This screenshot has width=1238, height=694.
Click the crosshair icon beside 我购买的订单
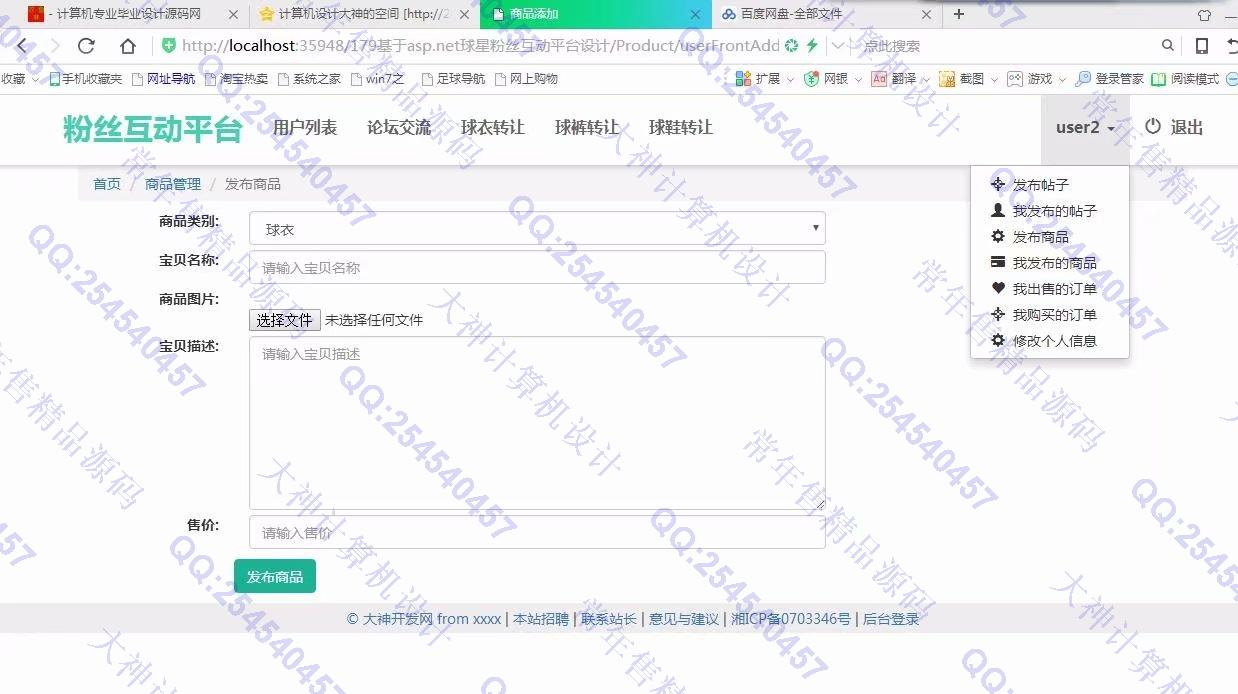pos(998,315)
